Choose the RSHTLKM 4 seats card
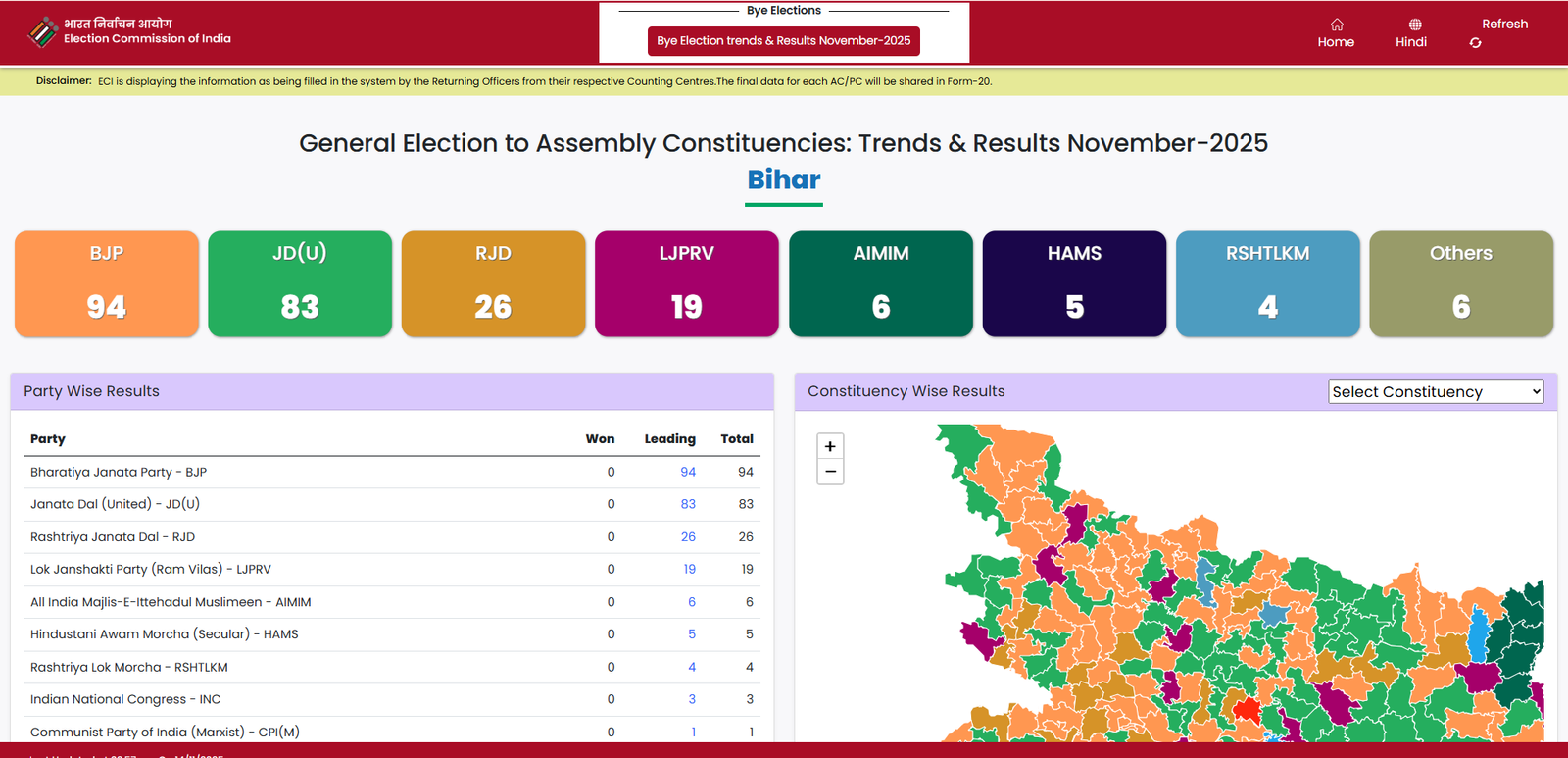Viewport: 1568px width, 758px height. pos(1267,284)
